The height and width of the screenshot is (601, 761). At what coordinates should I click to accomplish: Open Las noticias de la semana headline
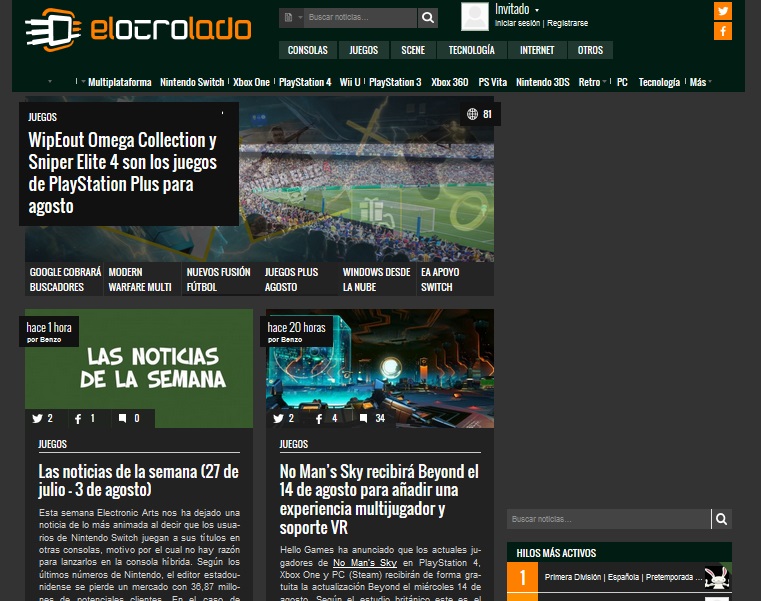[x=139, y=481]
